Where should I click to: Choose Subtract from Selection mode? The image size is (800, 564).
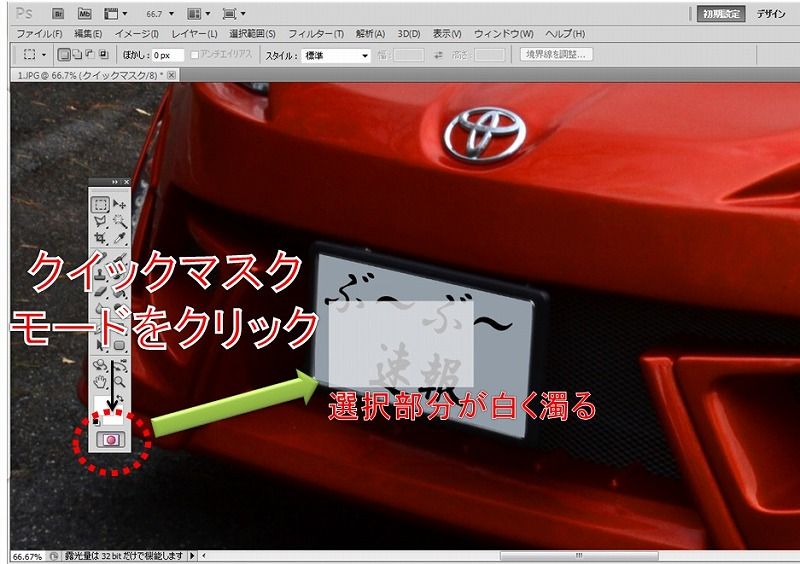[x=90, y=55]
